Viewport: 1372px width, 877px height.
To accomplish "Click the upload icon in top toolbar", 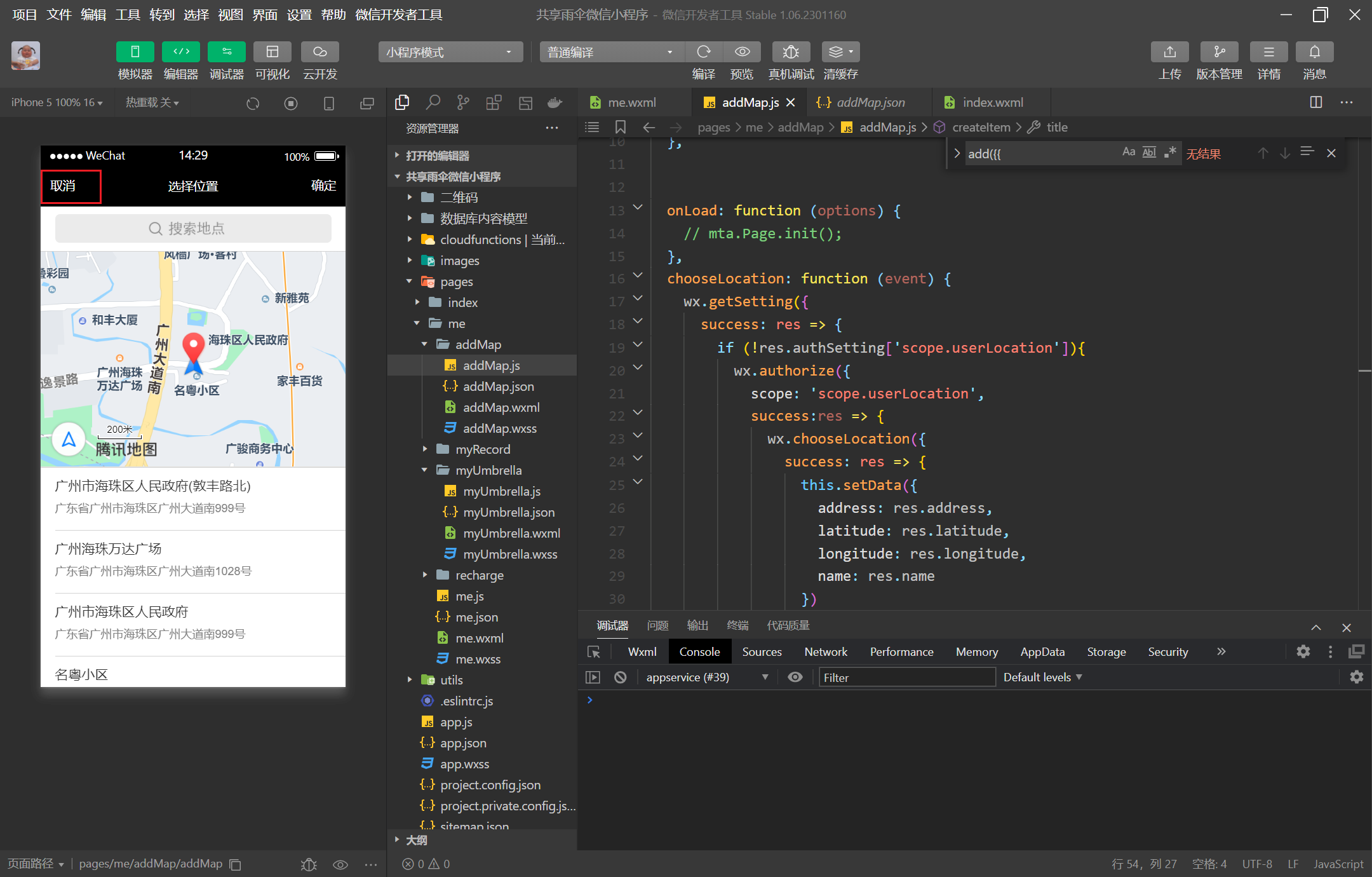I will pyautogui.click(x=1169, y=52).
